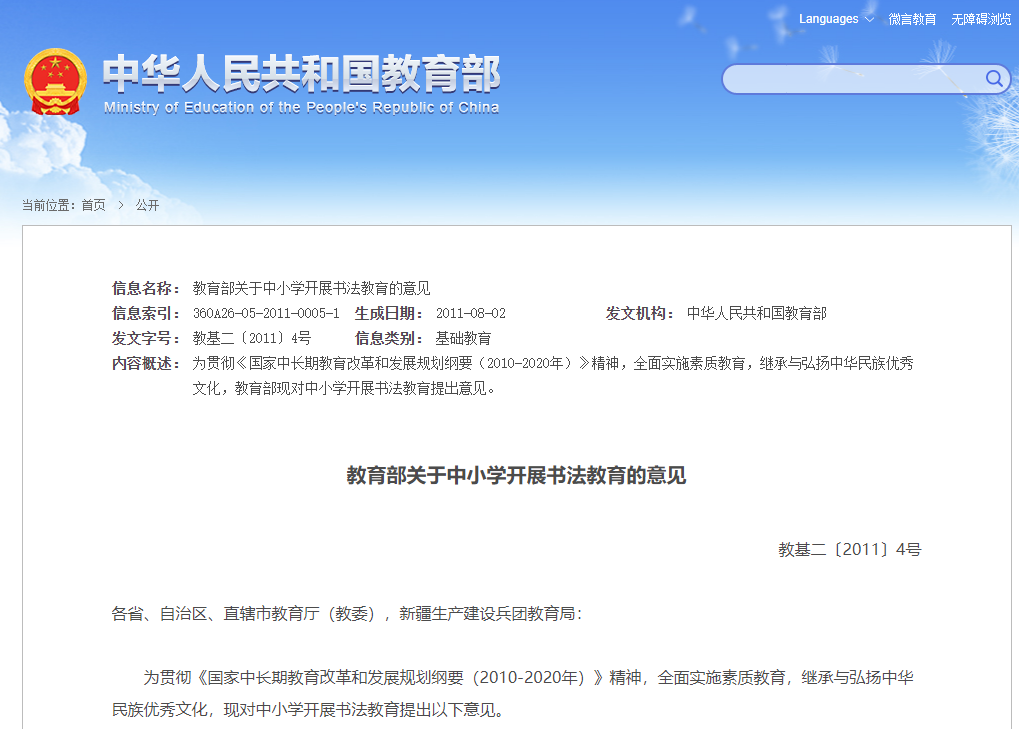
Task: Click the bold centered article heading
Action: pyautogui.click(x=516, y=475)
